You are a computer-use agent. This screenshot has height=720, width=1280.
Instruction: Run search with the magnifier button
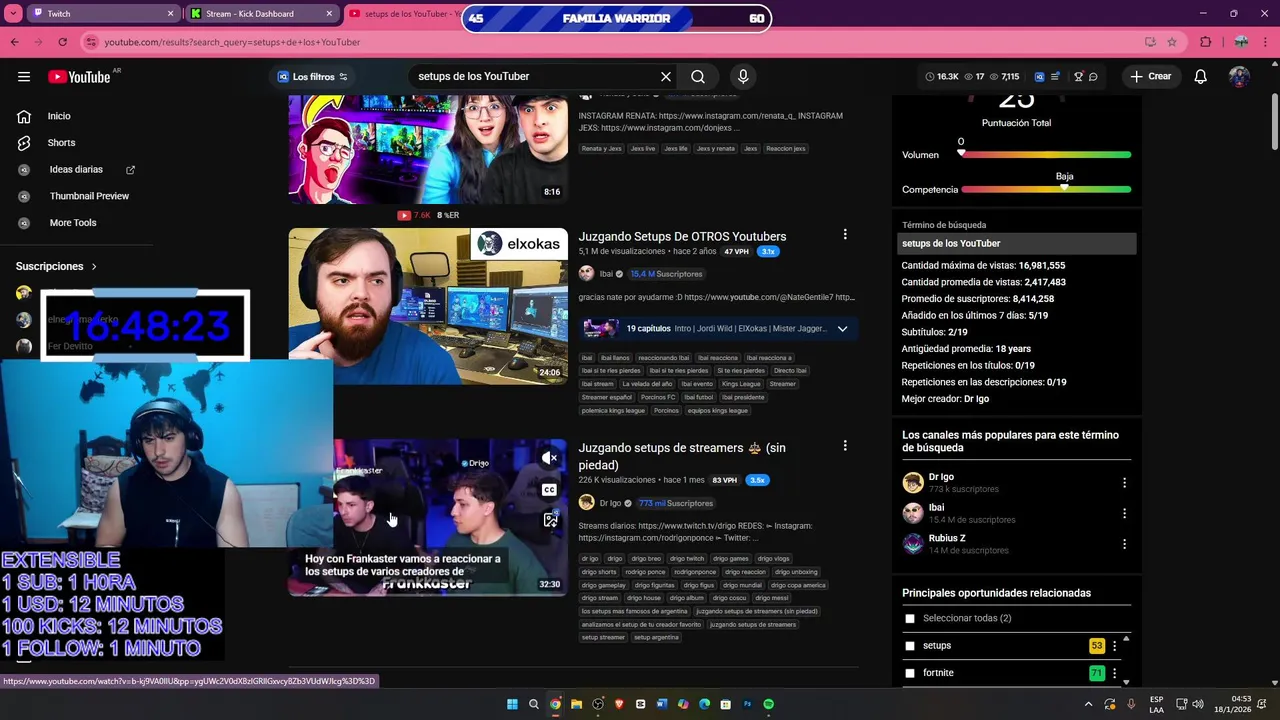698,76
